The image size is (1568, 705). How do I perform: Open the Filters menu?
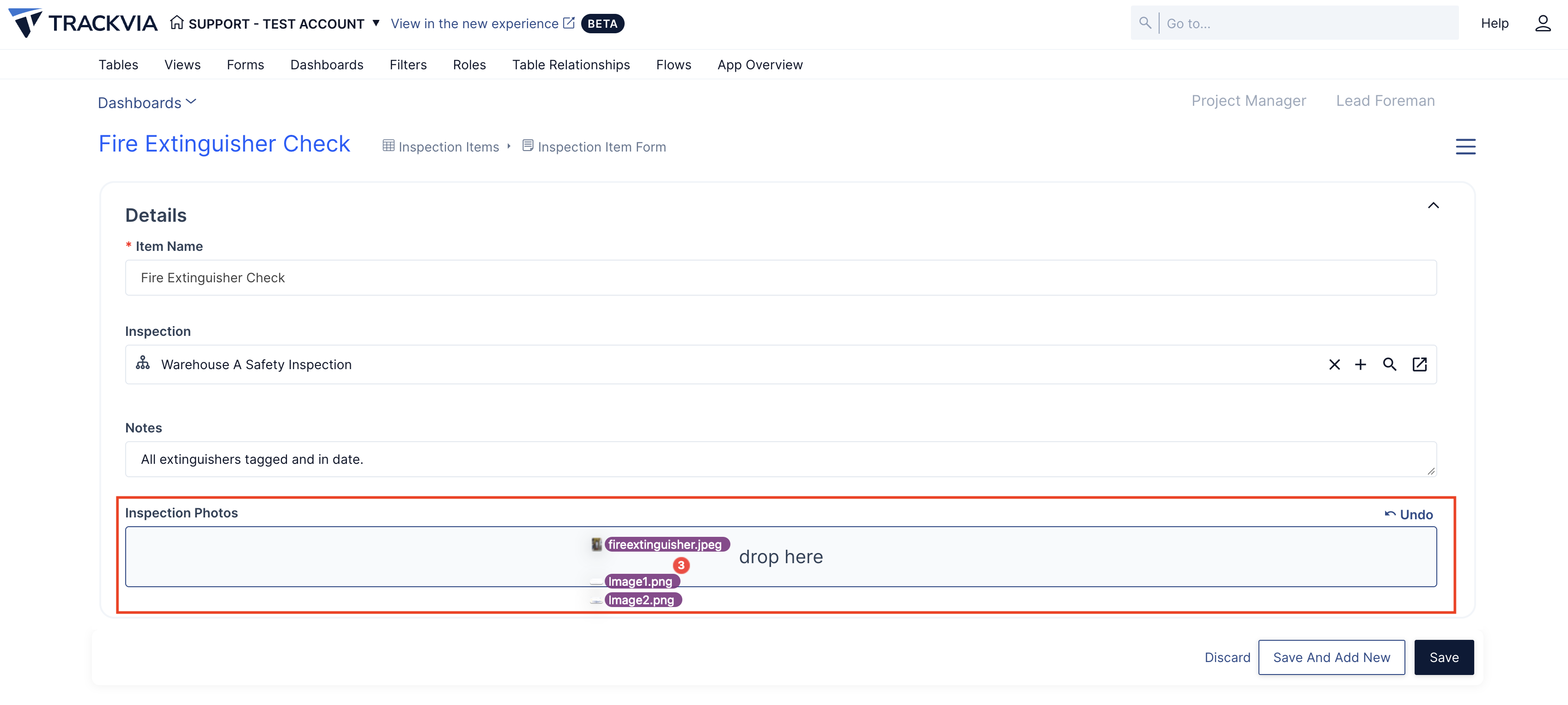(x=408, y=65)
